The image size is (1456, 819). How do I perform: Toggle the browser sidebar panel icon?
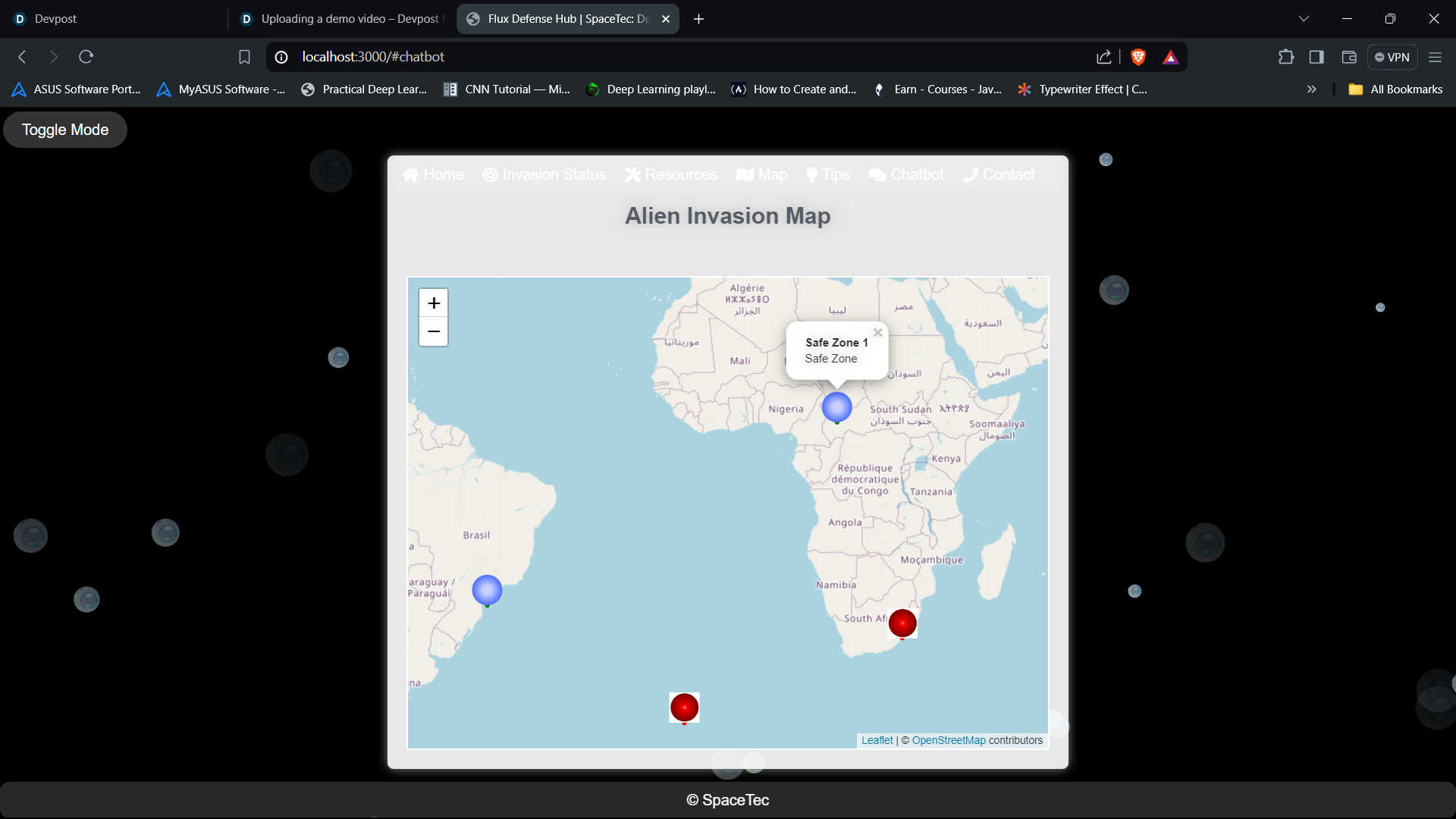point(1316,57)
